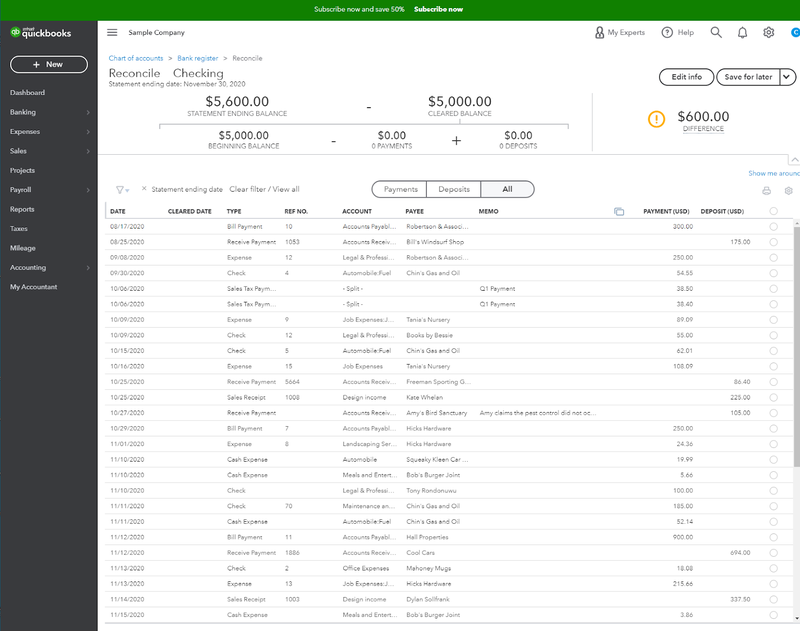Open notifications bell
Image resolution: width=800 pixels, height=631 pixels.
(x=742, y=33)
